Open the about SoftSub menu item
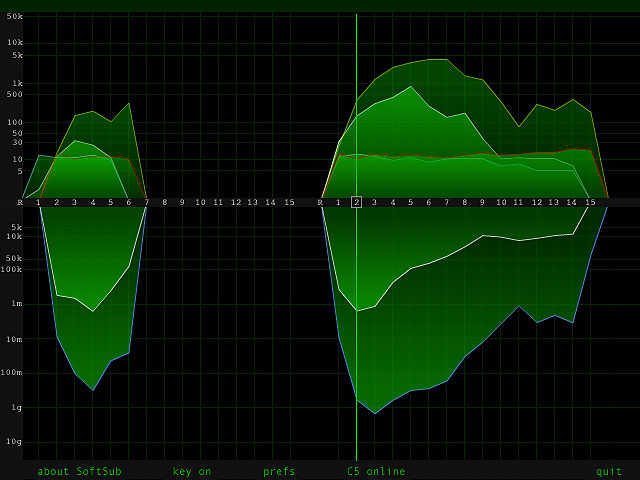The image size is (640, 480). pos(79,471)
